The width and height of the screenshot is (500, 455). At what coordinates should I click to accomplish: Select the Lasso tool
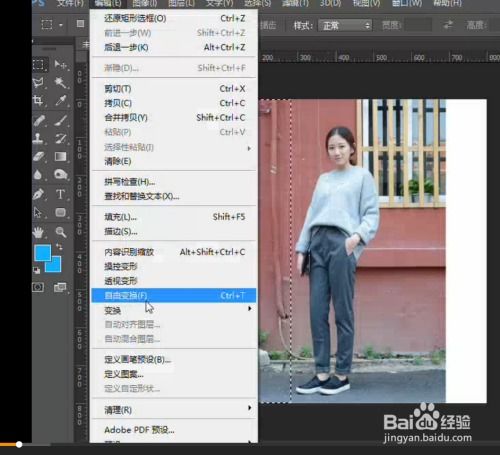click(x=38, y=82)
